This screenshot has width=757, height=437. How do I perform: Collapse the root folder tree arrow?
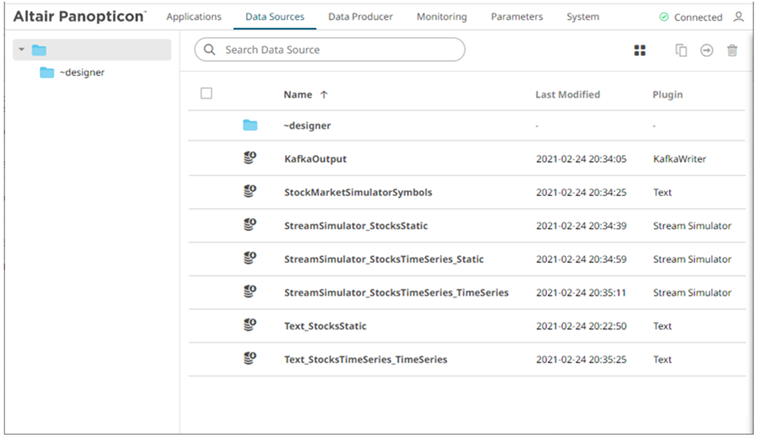click(x=22, y=50)
